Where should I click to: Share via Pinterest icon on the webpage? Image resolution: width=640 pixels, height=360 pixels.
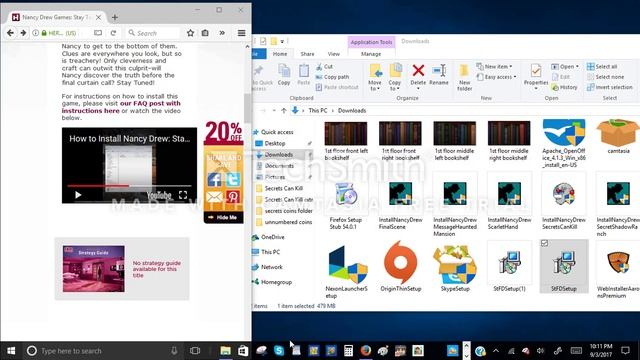[233, 197]
